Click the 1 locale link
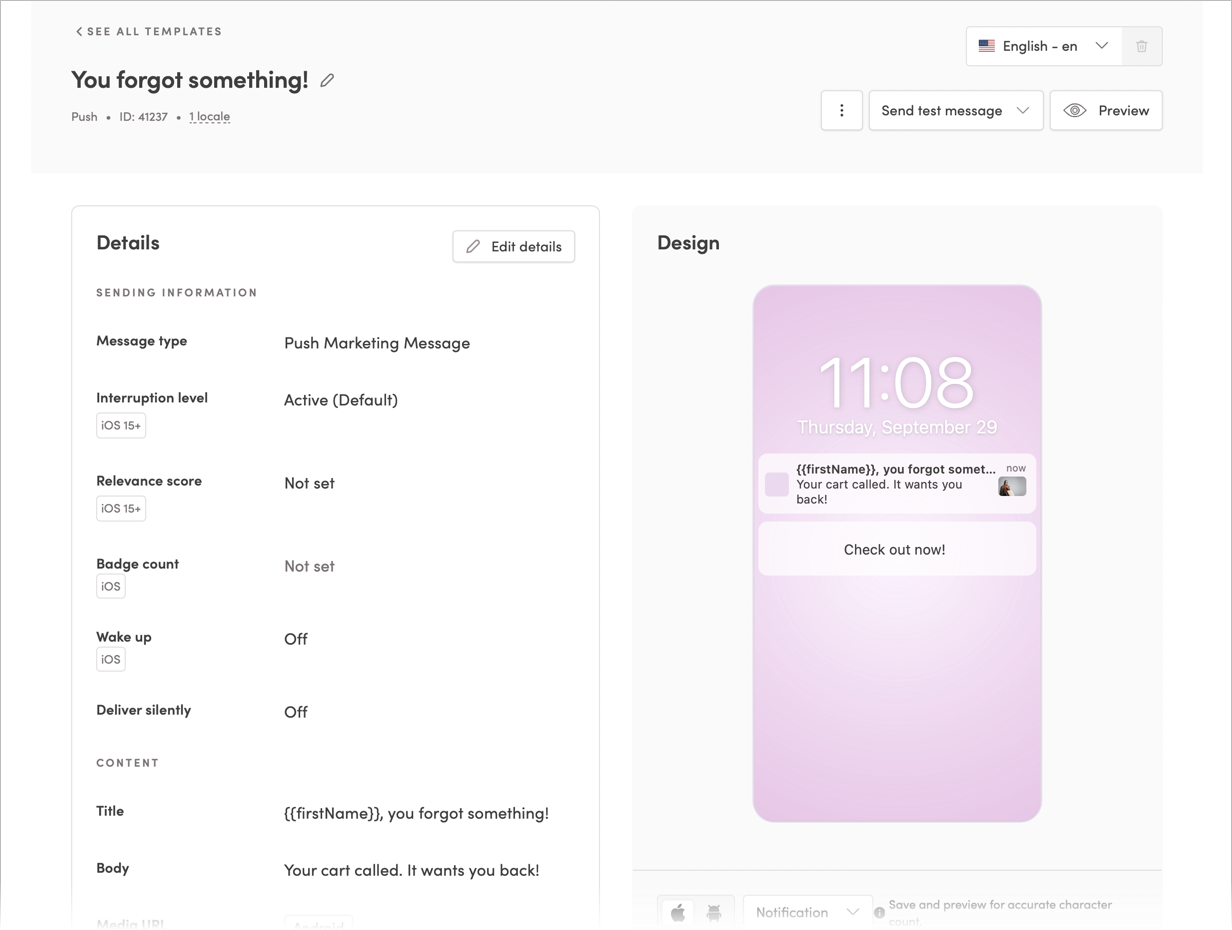The width and height of the screenshot is (1232, 930). (x=209, y=116)
